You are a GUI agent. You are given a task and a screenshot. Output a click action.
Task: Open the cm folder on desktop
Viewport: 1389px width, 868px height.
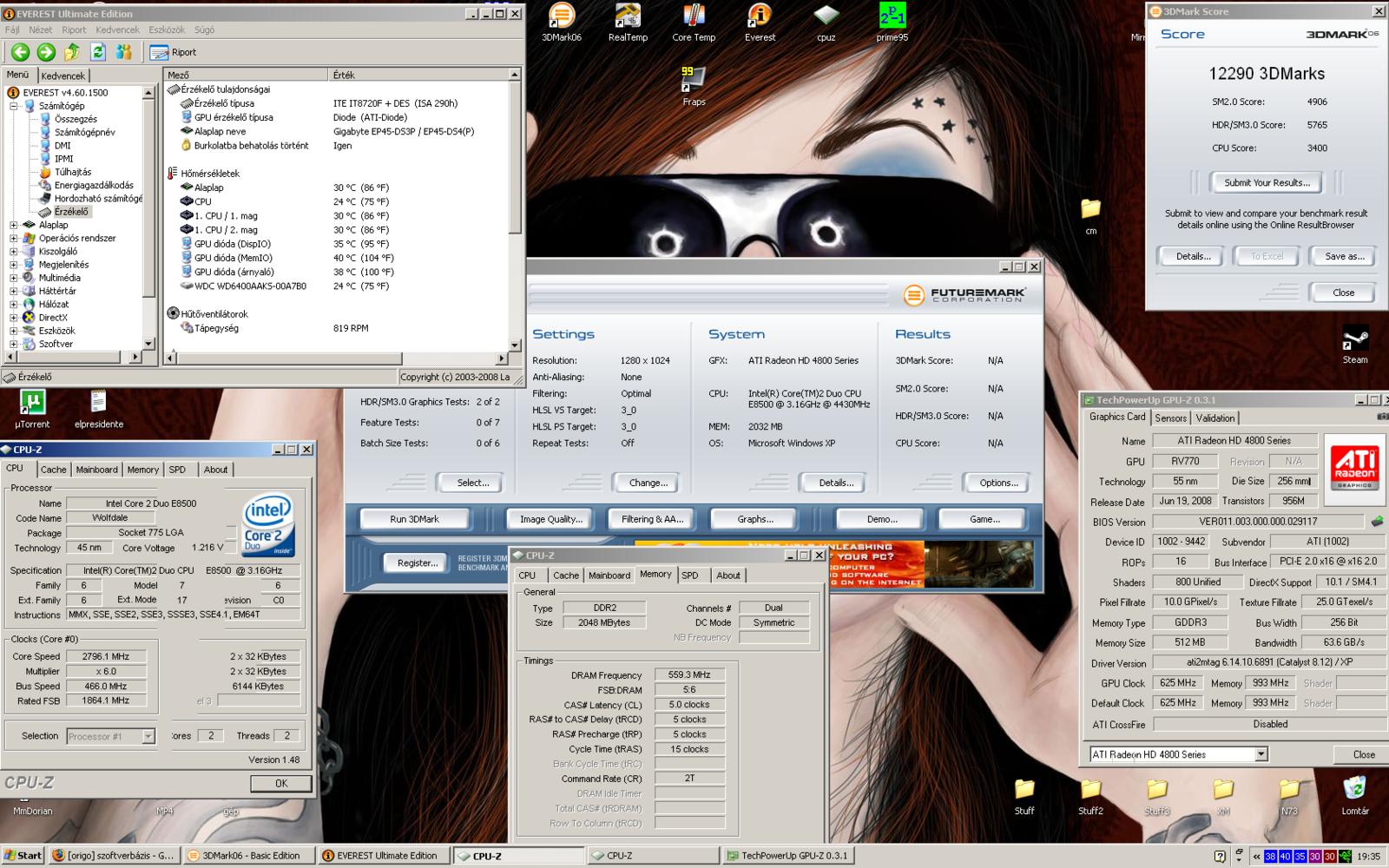click(1090, 216)
